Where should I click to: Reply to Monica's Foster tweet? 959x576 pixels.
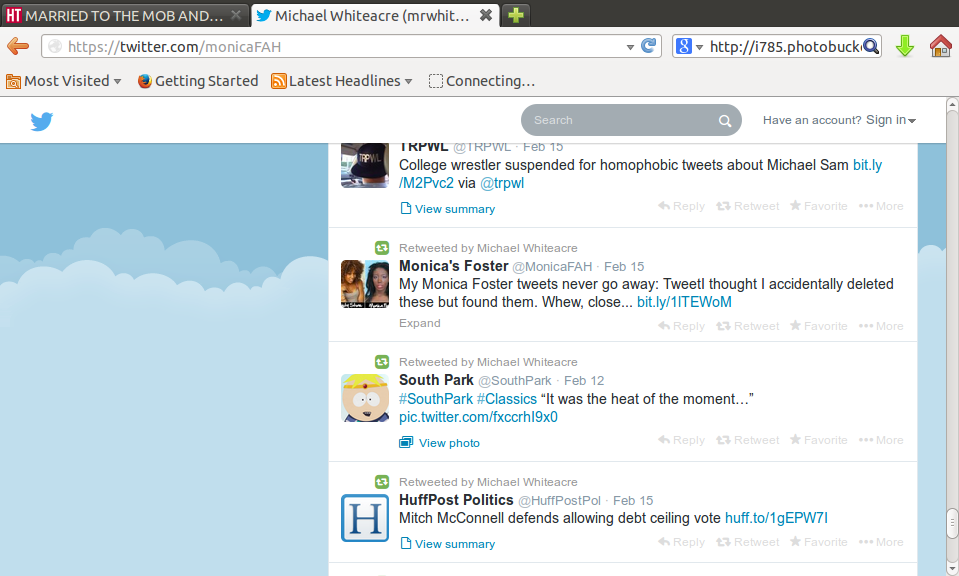[681, 326]
